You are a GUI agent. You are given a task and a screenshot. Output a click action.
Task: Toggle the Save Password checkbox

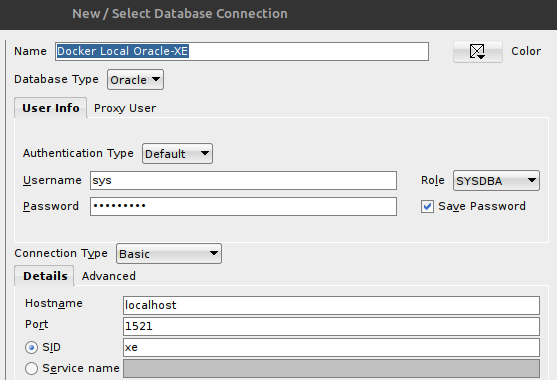427,206
